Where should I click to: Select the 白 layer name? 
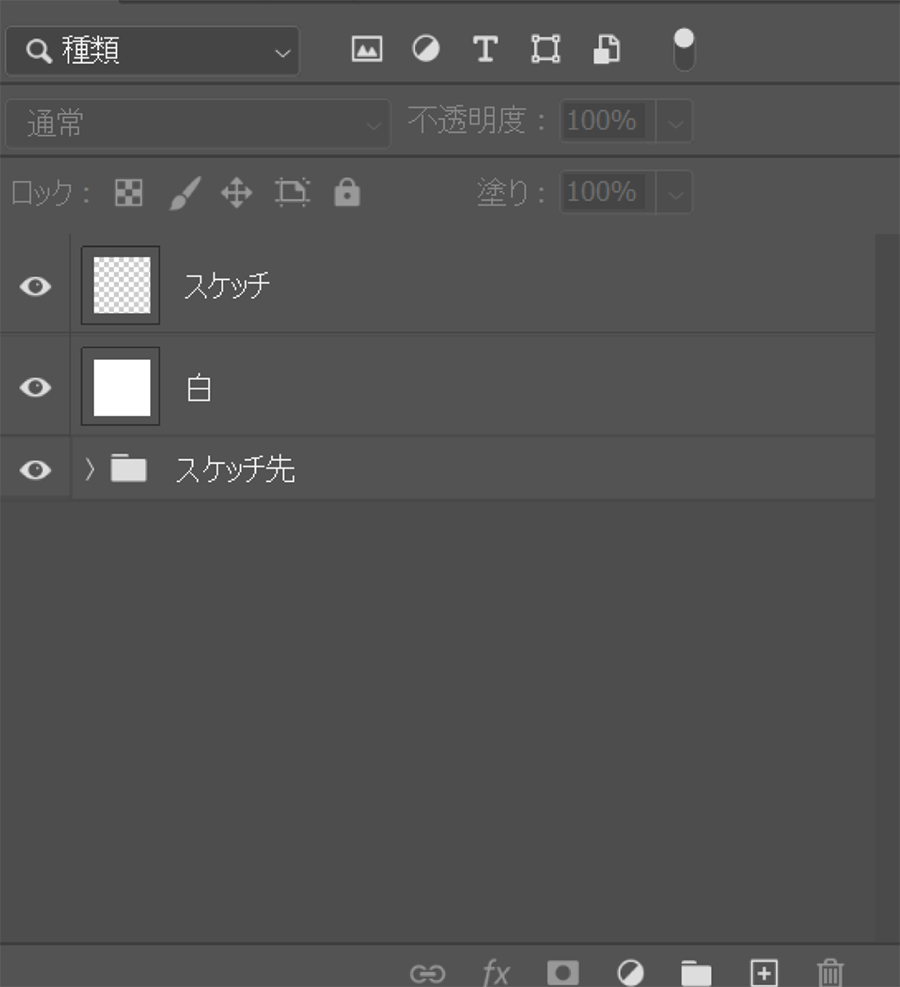pyautogui.click(x=199, y=388)
